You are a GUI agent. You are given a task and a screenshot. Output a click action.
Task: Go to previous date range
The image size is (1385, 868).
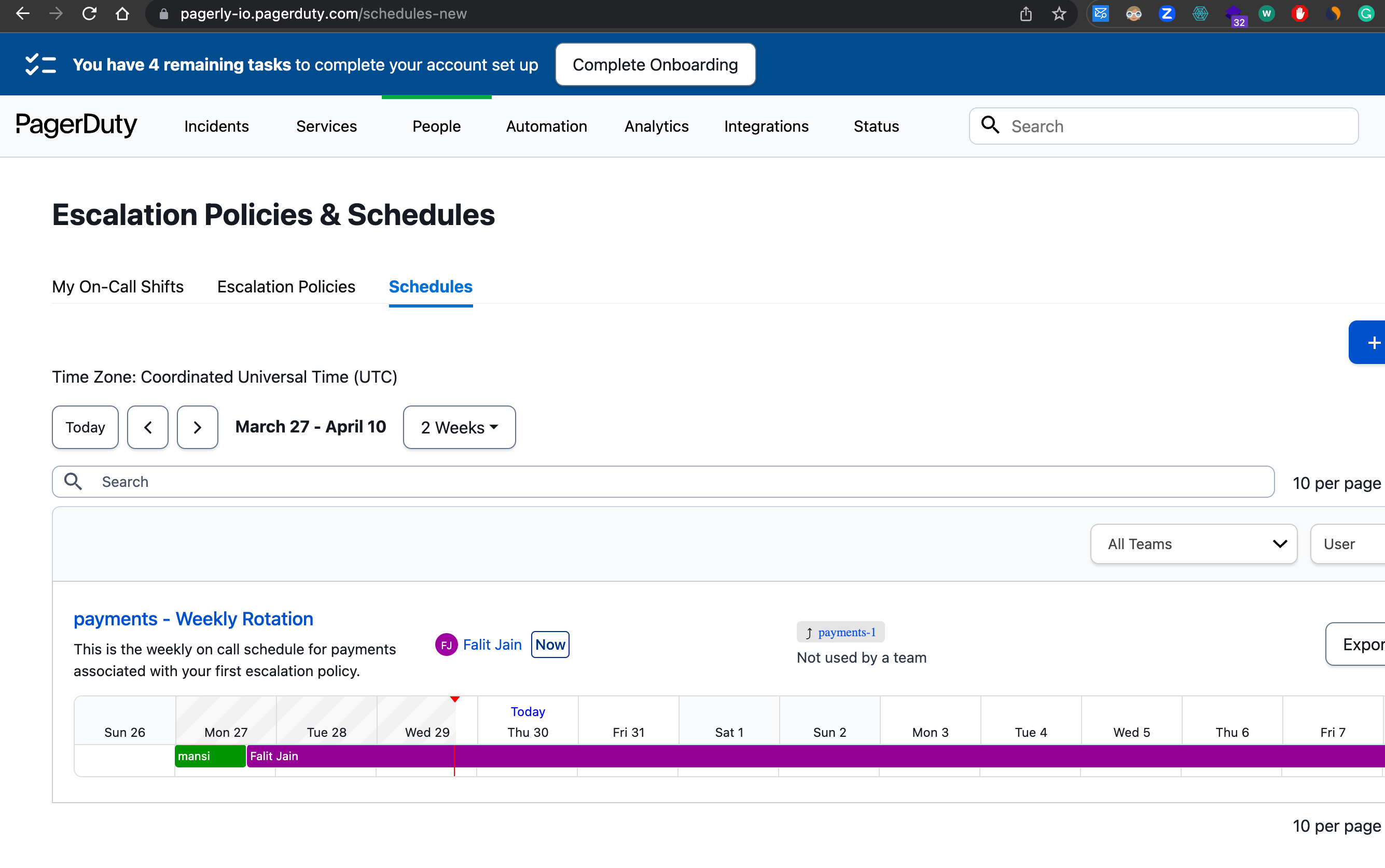(147, 427)
